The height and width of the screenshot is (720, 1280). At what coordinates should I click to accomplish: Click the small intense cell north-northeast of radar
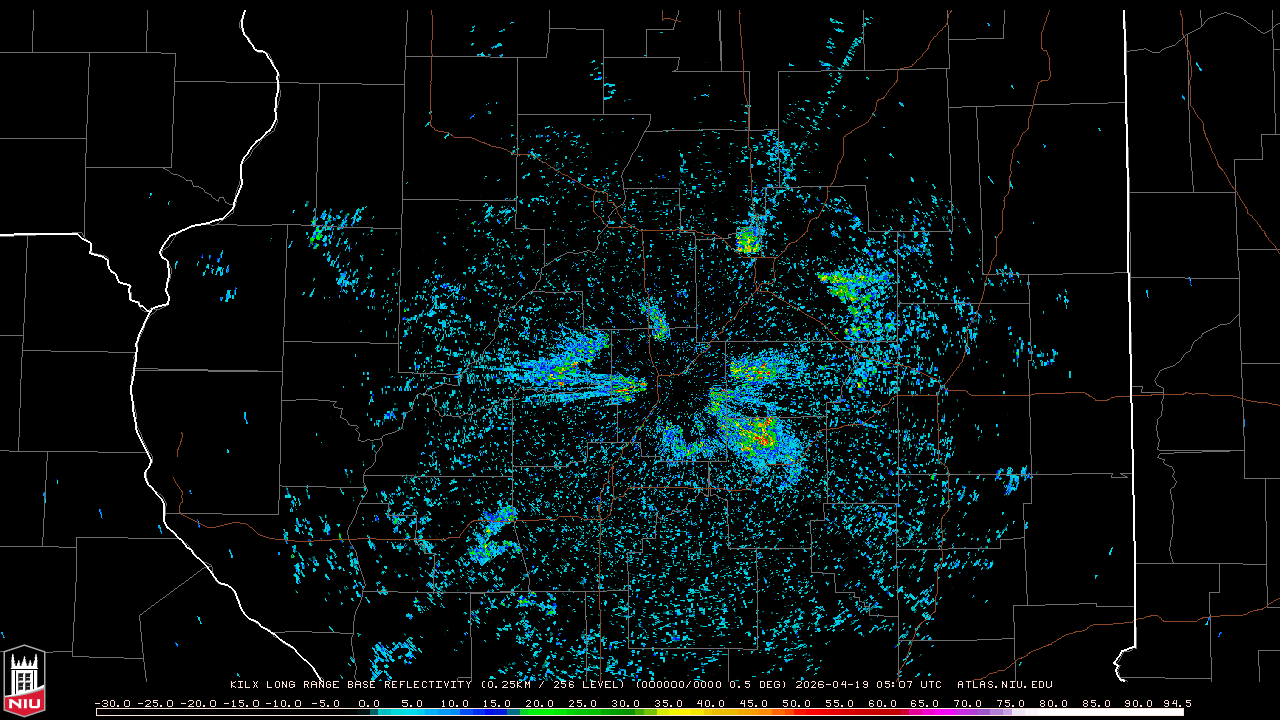tap(747, 240)
